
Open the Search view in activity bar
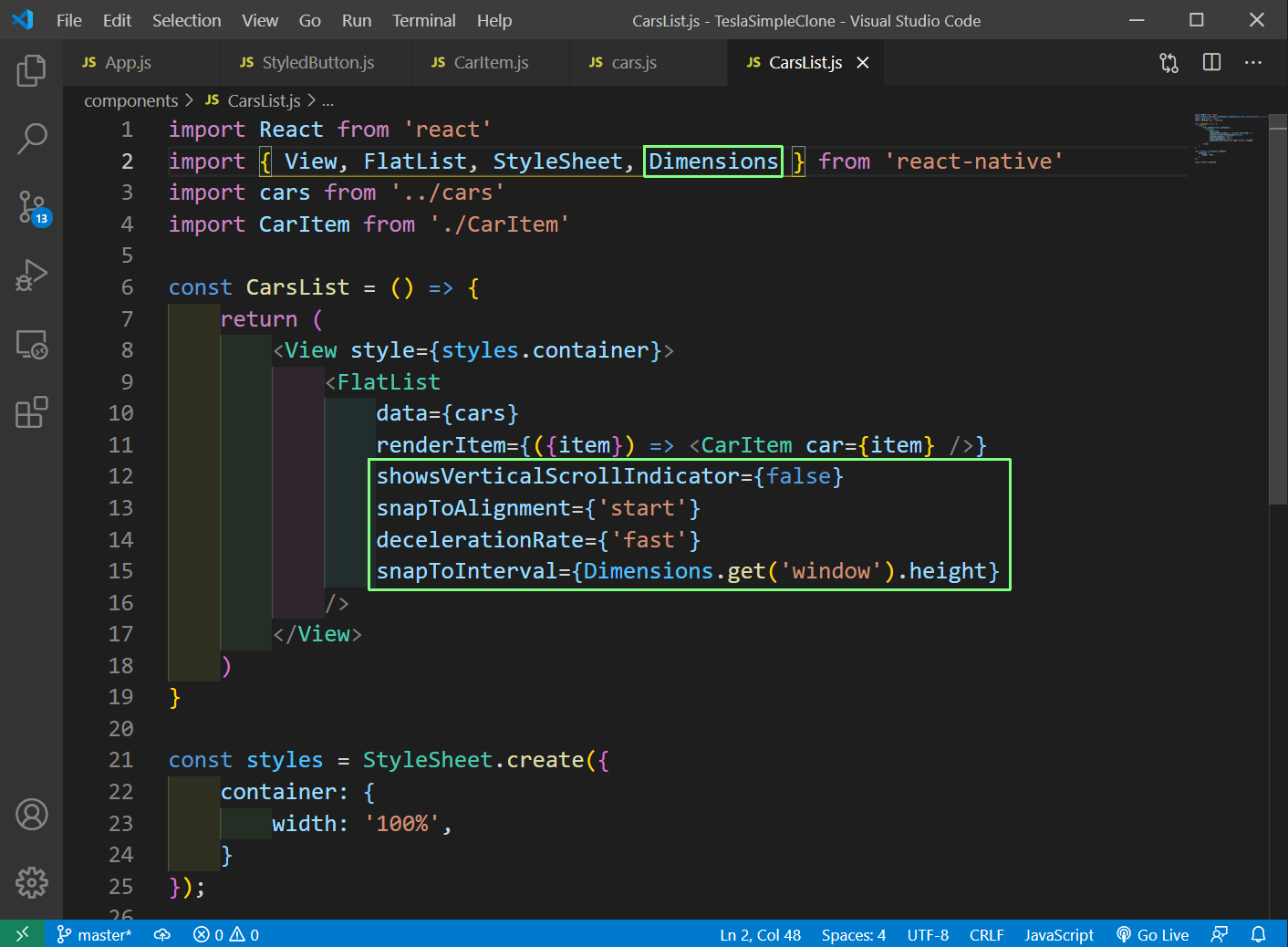(31, 139)
